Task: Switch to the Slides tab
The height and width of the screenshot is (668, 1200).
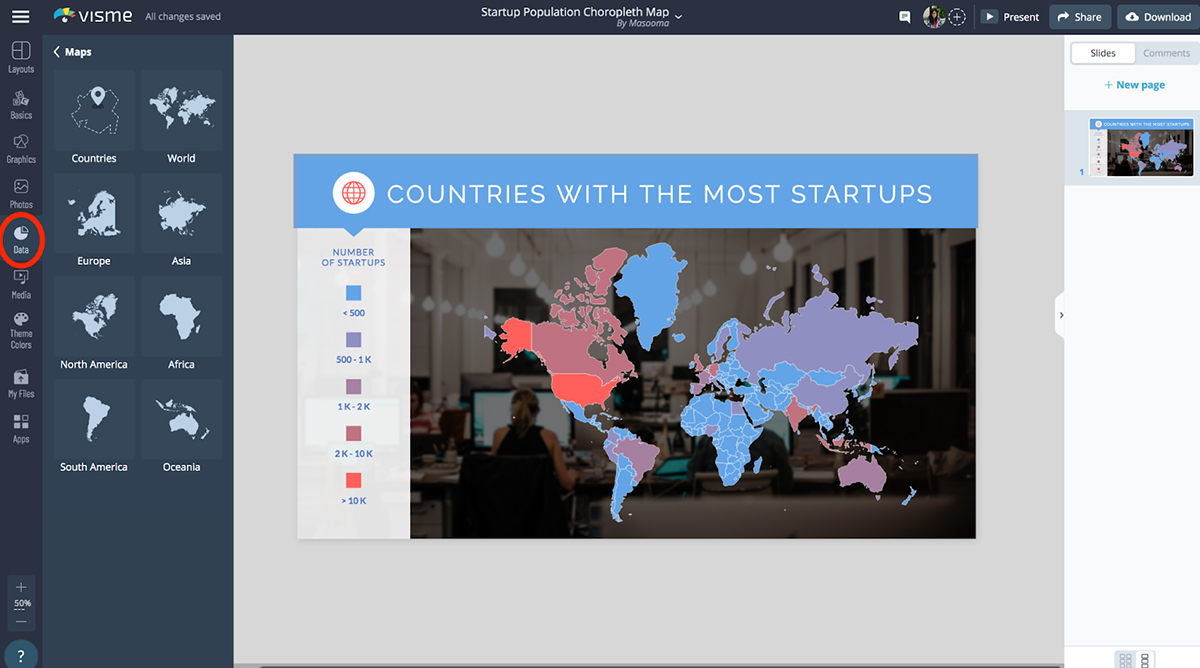Action: 1103,52
